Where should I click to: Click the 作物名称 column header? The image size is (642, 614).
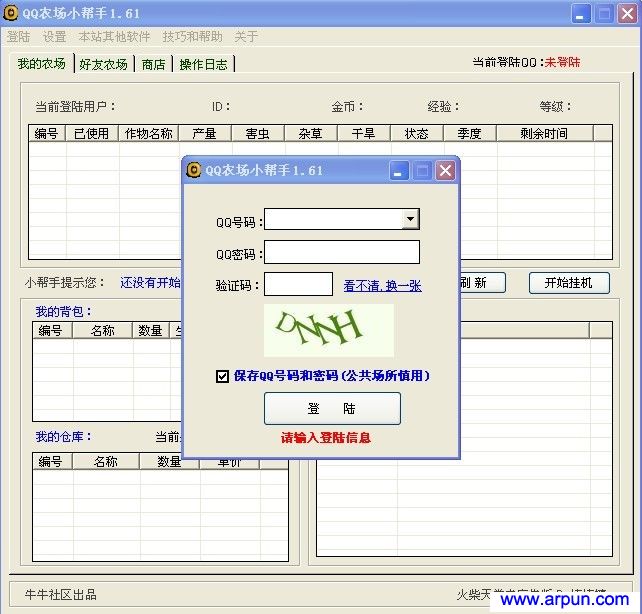(x=148, y=133)
